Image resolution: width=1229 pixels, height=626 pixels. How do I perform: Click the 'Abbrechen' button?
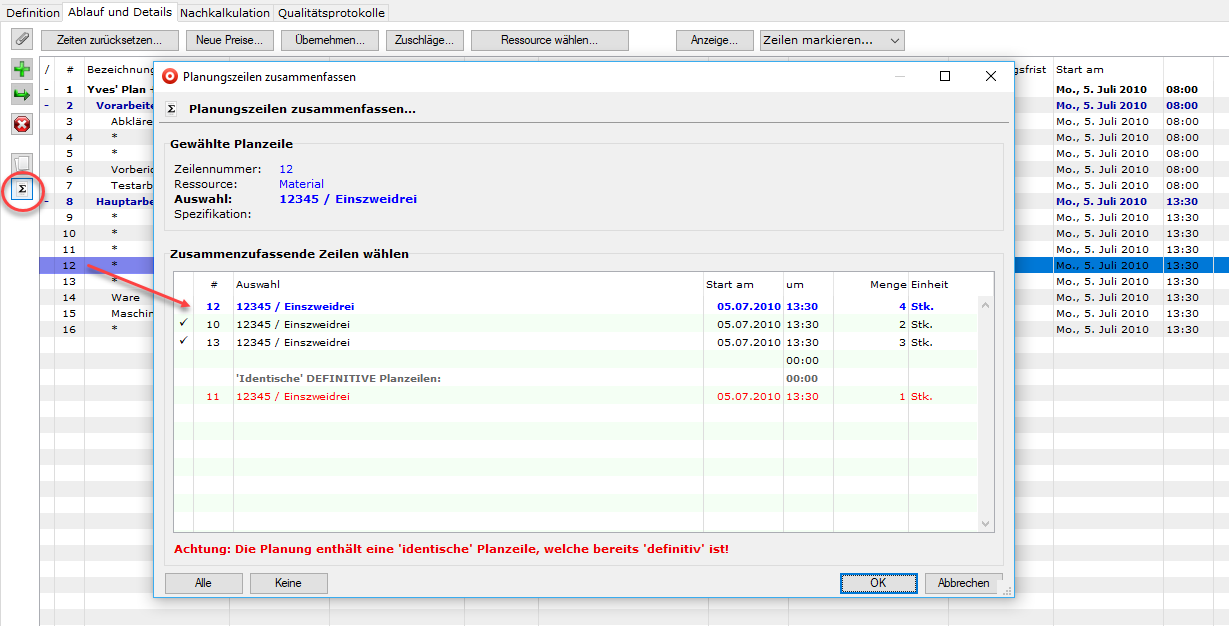click(963, 583)
